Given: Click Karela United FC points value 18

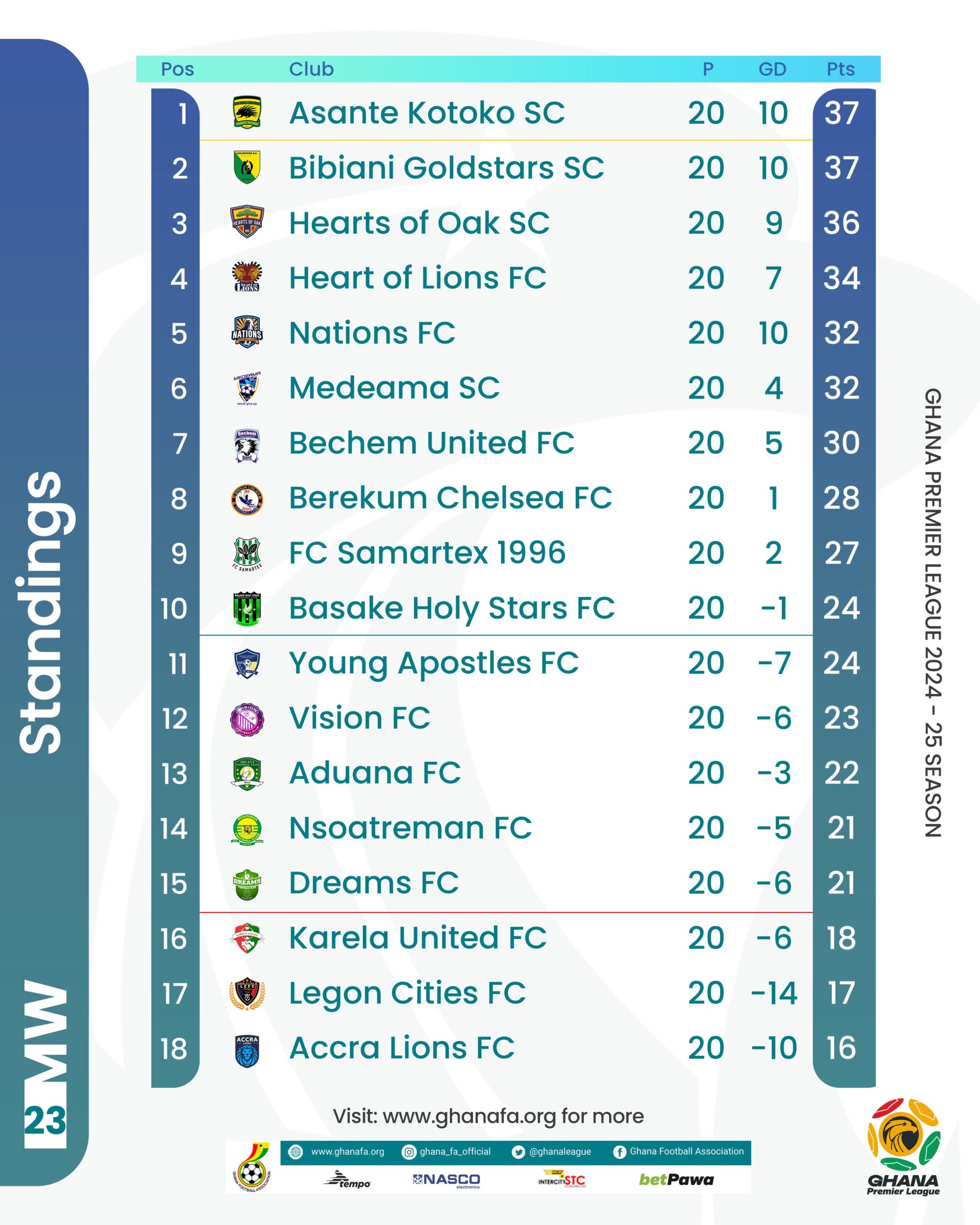Looking at the screenshot, I should point(841,938).
